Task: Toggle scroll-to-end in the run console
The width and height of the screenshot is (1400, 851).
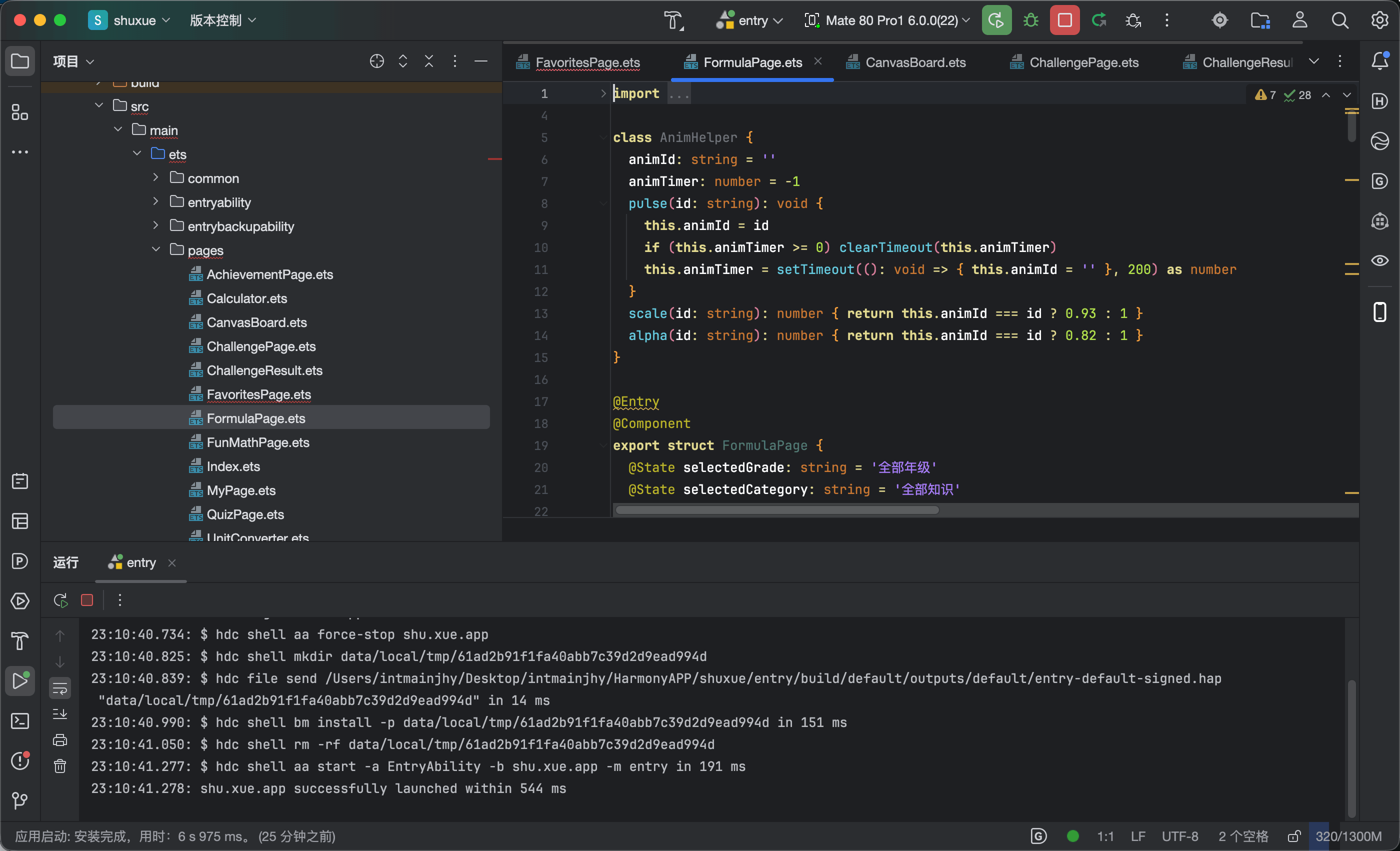Action: pos(59,714)
